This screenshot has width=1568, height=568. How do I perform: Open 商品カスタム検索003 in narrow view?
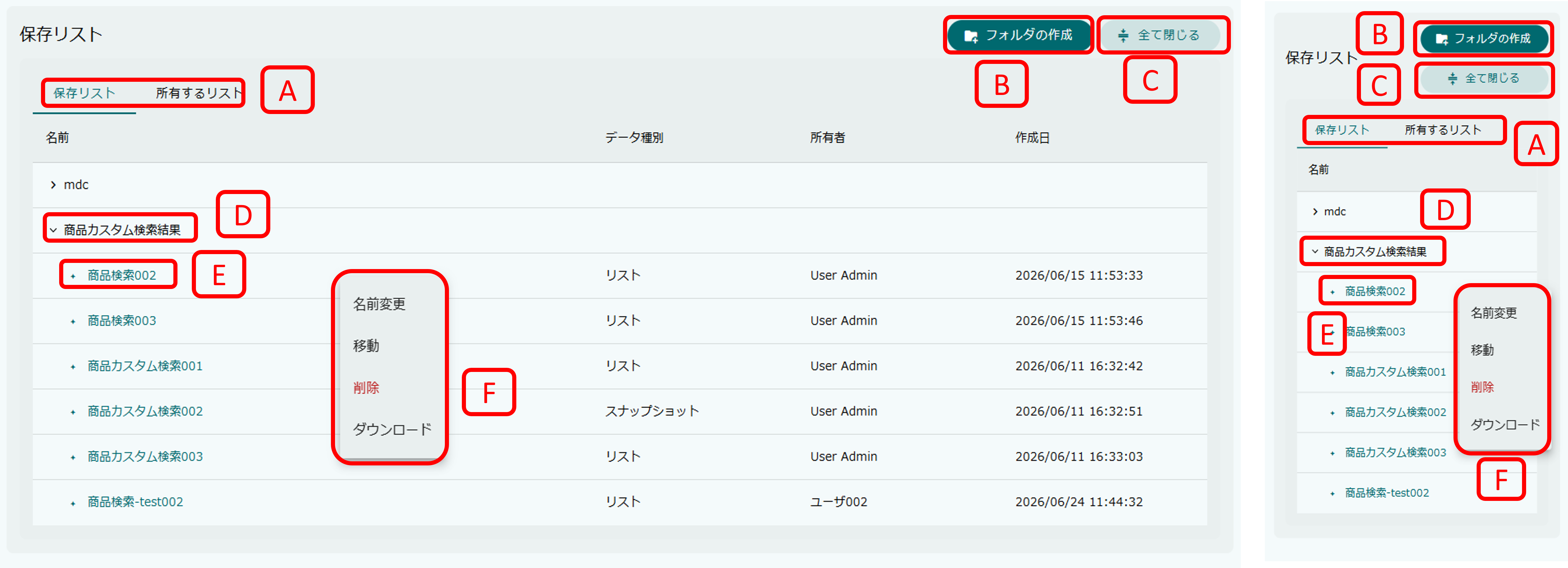click(x=1396, y=452)
